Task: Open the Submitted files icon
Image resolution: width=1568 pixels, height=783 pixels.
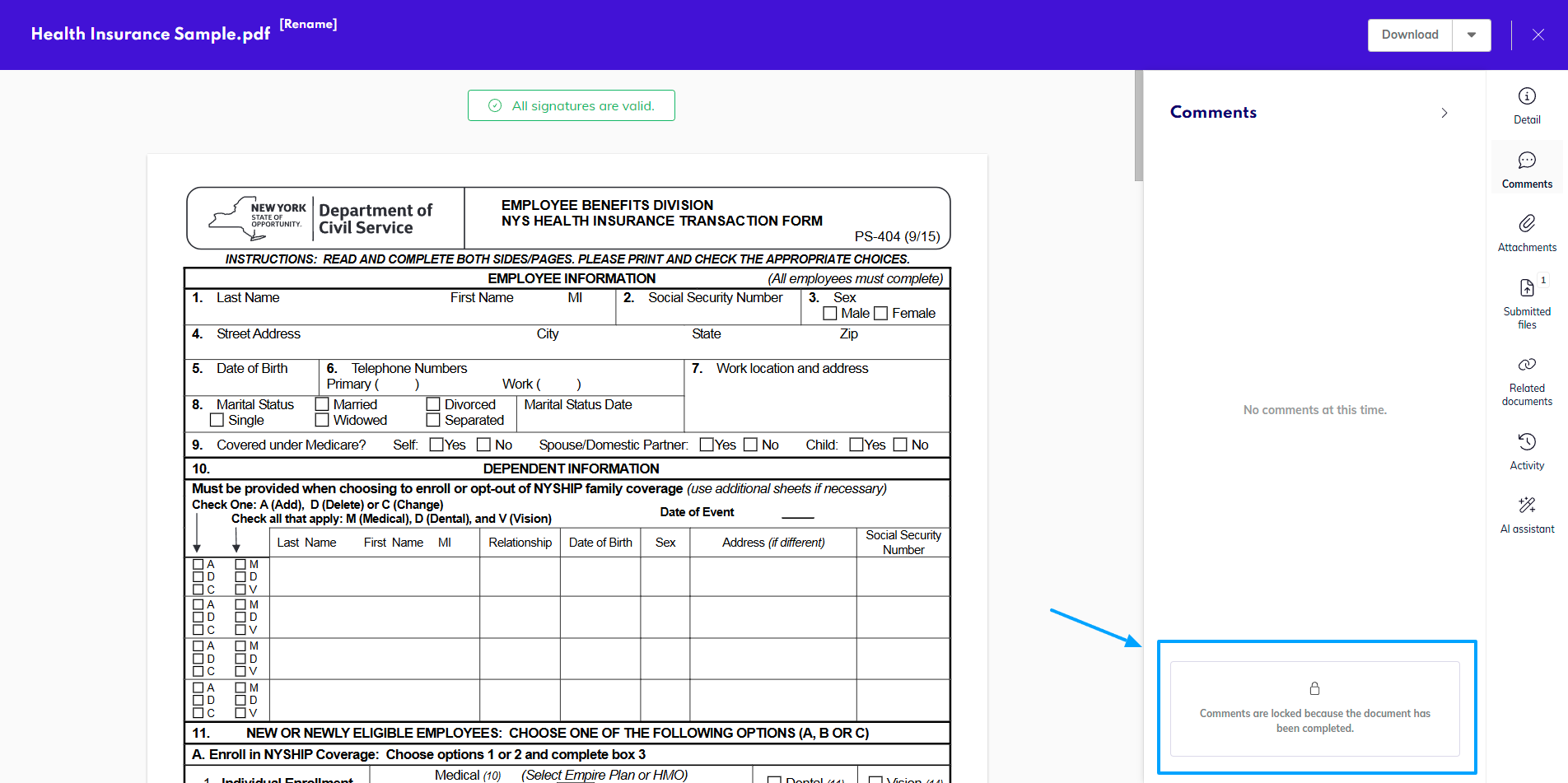Action: [1526, 288]
